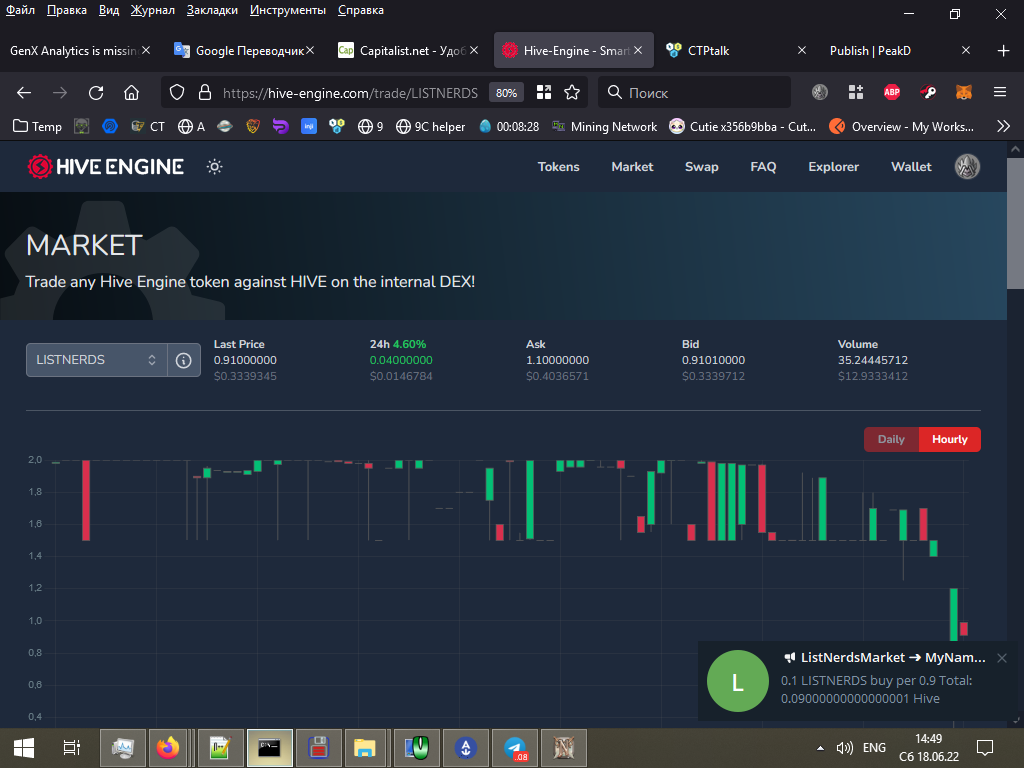Screen dimensions: 1024x768
Task: Show hidden tray icons arrow
Action: (x=820, y=748)
